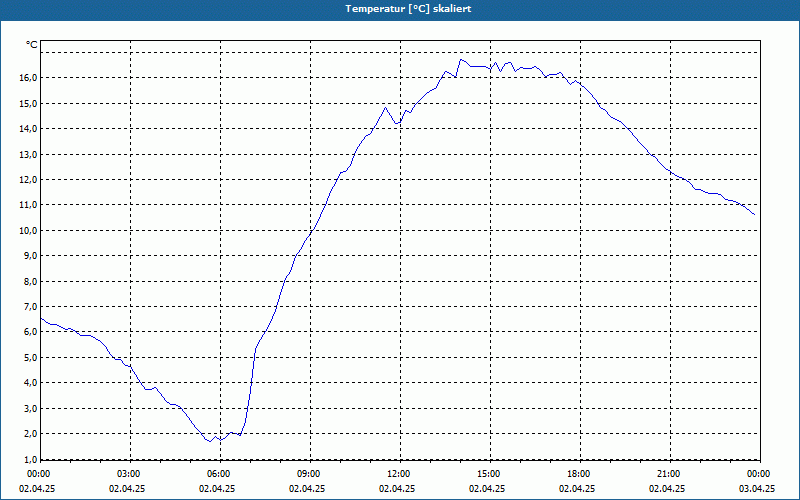Click the 12,0 y-axis label
This screenshot has height=500, width=800.
point(28,180)
